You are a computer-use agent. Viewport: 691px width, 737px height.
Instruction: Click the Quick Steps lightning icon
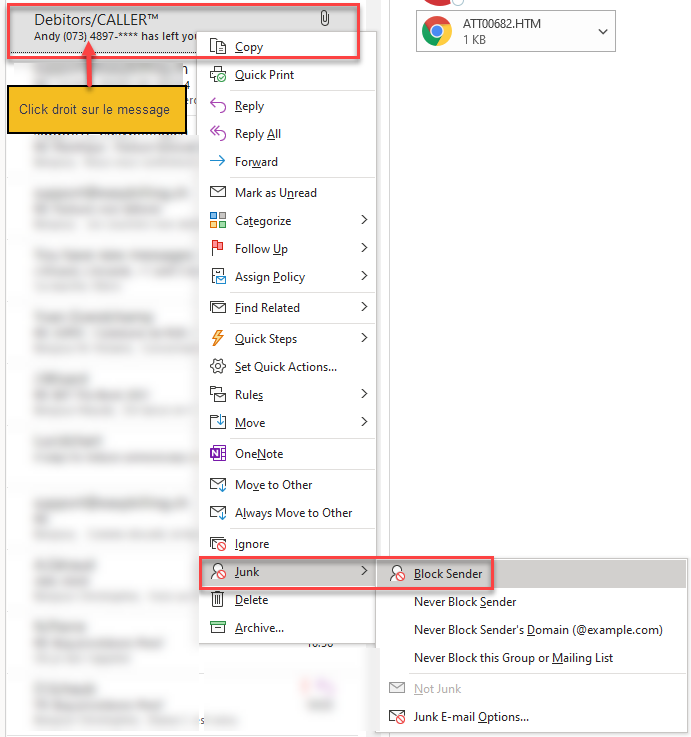[218, 339]
